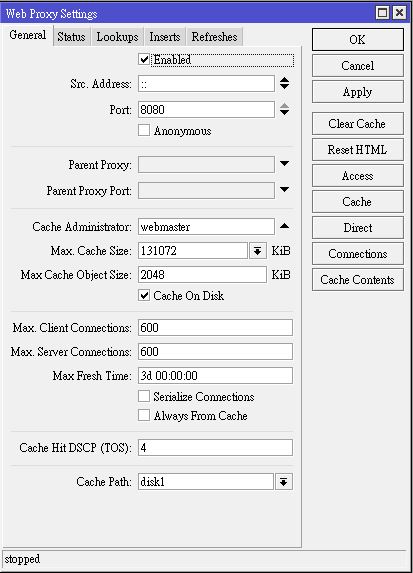Tick the Anonymous checkbox
The image size is (413, 573).
pyautogui.click(x=144, y=130)
